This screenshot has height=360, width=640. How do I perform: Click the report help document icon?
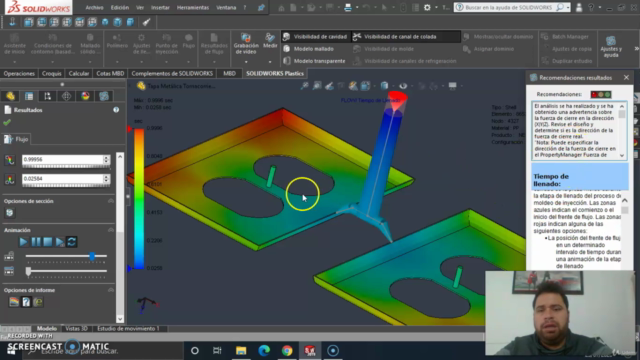click(x=26, y=302)
